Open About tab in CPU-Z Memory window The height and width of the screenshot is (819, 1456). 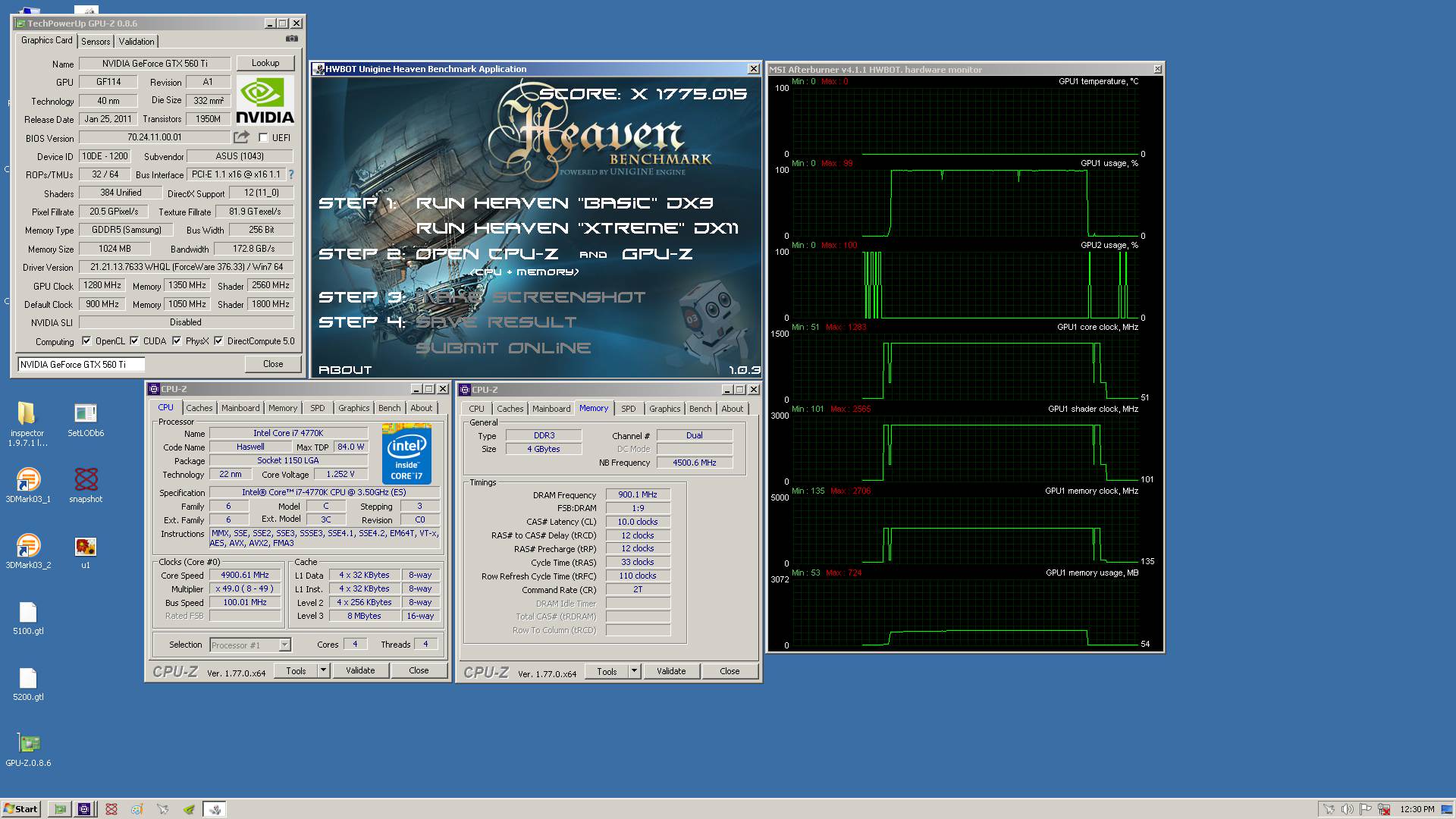tap(733, 409)
